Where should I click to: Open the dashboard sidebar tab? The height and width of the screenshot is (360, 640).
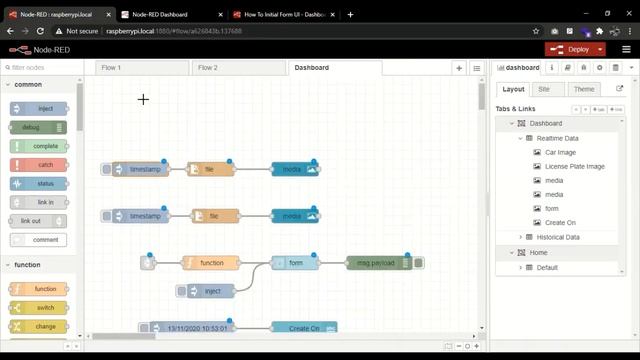click(518, 68)
